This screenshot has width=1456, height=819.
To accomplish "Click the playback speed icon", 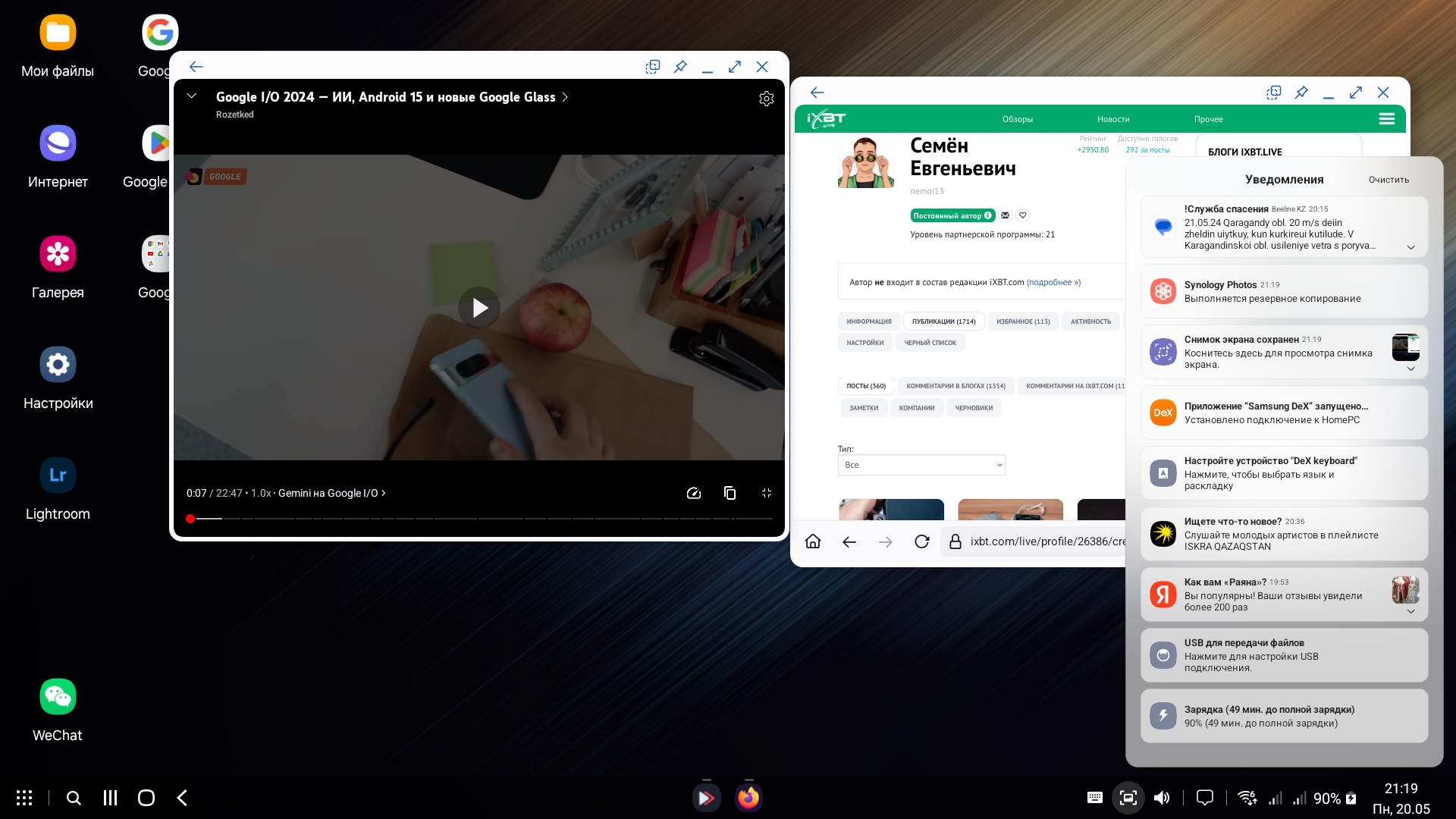I will pyautogui.click(x=693, y=493).
